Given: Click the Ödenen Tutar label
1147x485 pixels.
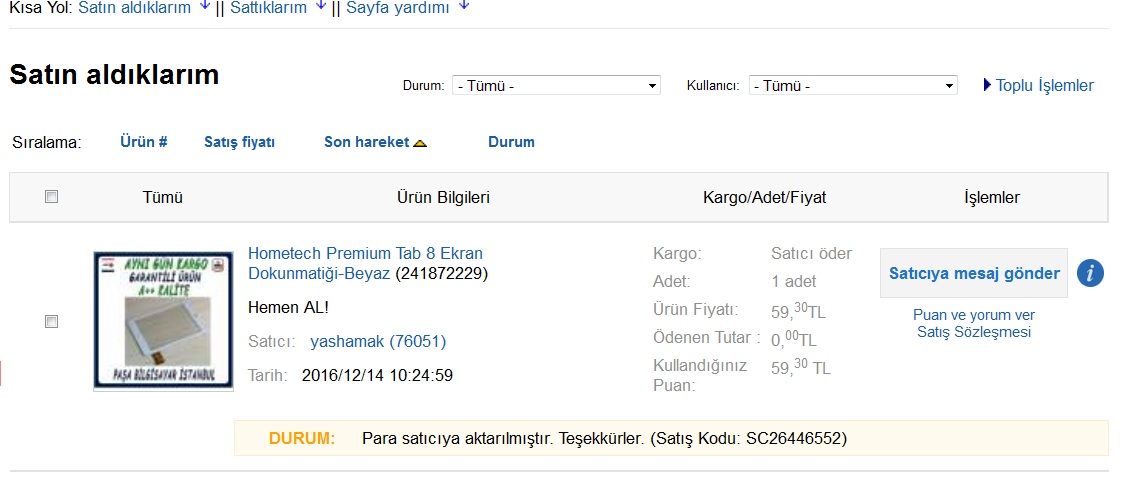Looking at the screenshot, I should (x=707, y=338).
